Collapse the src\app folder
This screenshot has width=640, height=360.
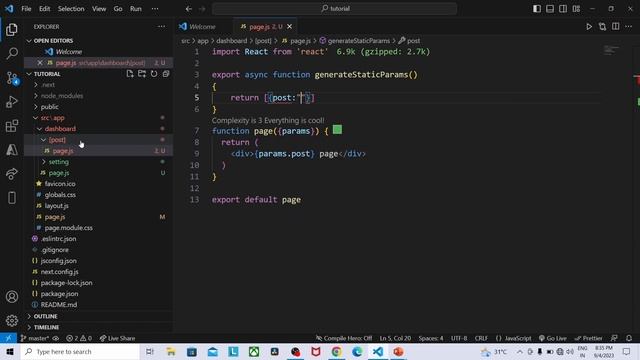point(36,118)
